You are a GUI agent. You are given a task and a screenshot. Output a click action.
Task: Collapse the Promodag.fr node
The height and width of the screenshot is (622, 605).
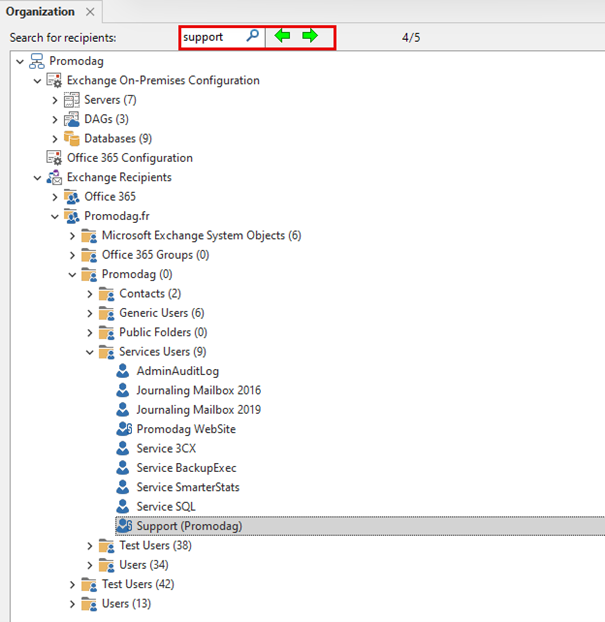click(55, 217)
